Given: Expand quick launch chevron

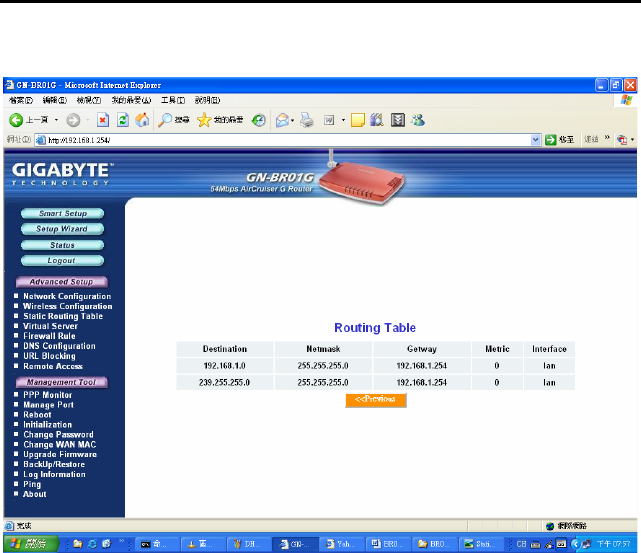Looking at the screenshot, I should pyautogui.click(x=121, y=541).
